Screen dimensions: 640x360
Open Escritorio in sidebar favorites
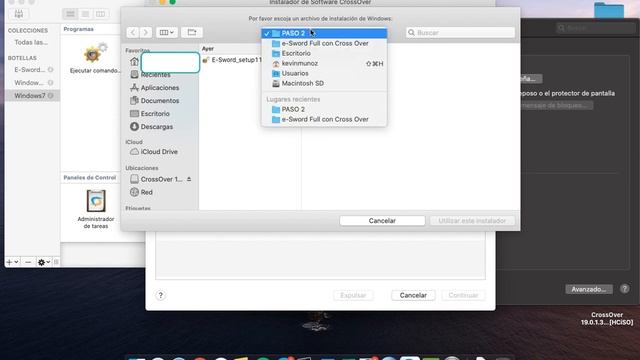[x=150, y=114]
